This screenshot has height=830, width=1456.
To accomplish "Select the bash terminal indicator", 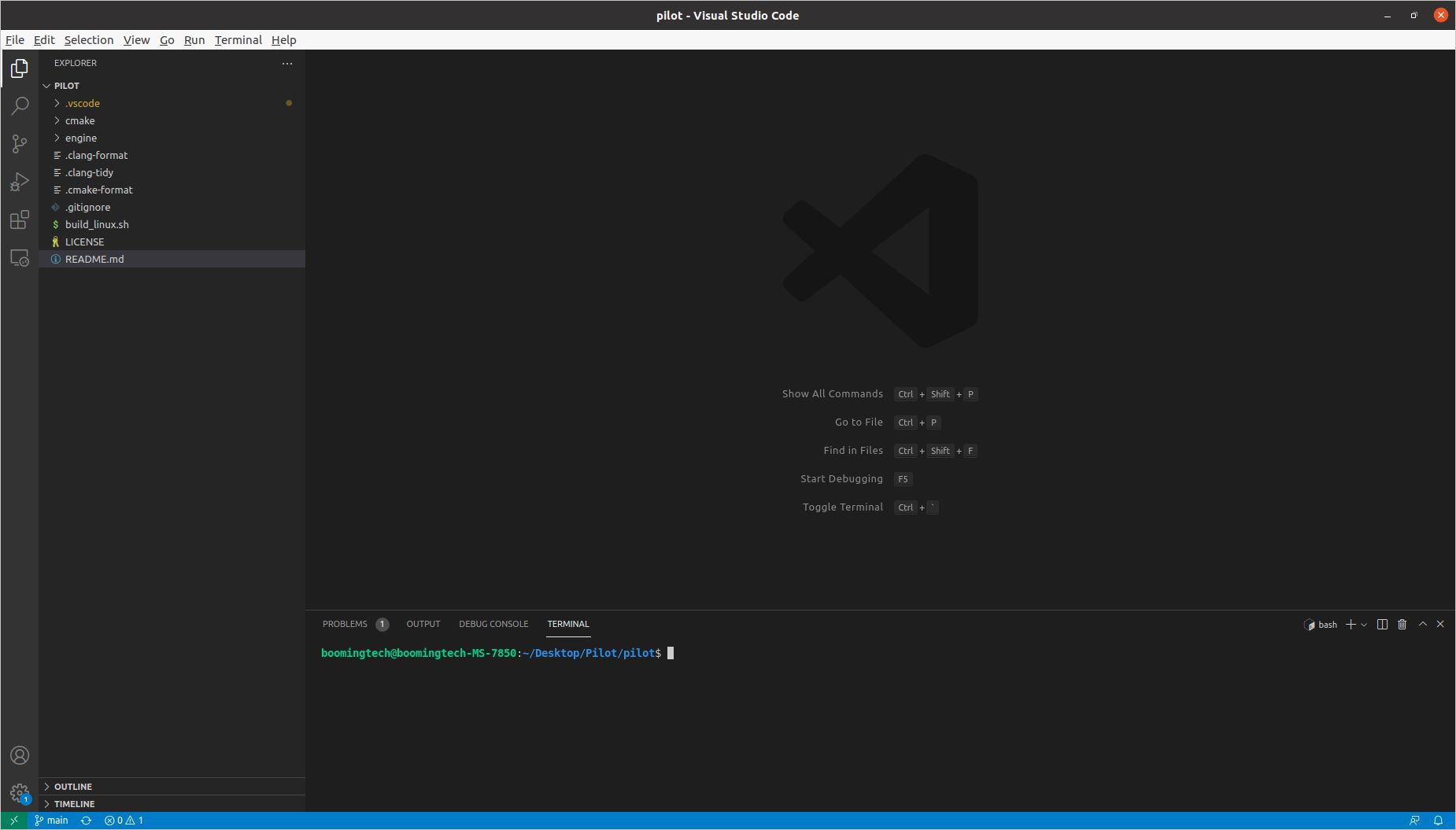I will (x=1321, y=625).
